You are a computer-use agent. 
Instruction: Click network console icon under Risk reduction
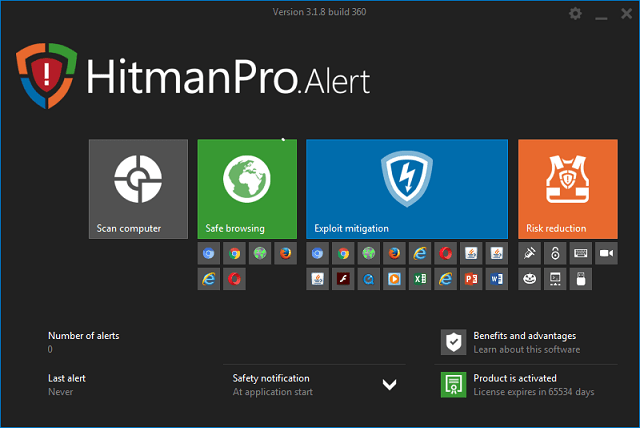click(x=555, y=279)
